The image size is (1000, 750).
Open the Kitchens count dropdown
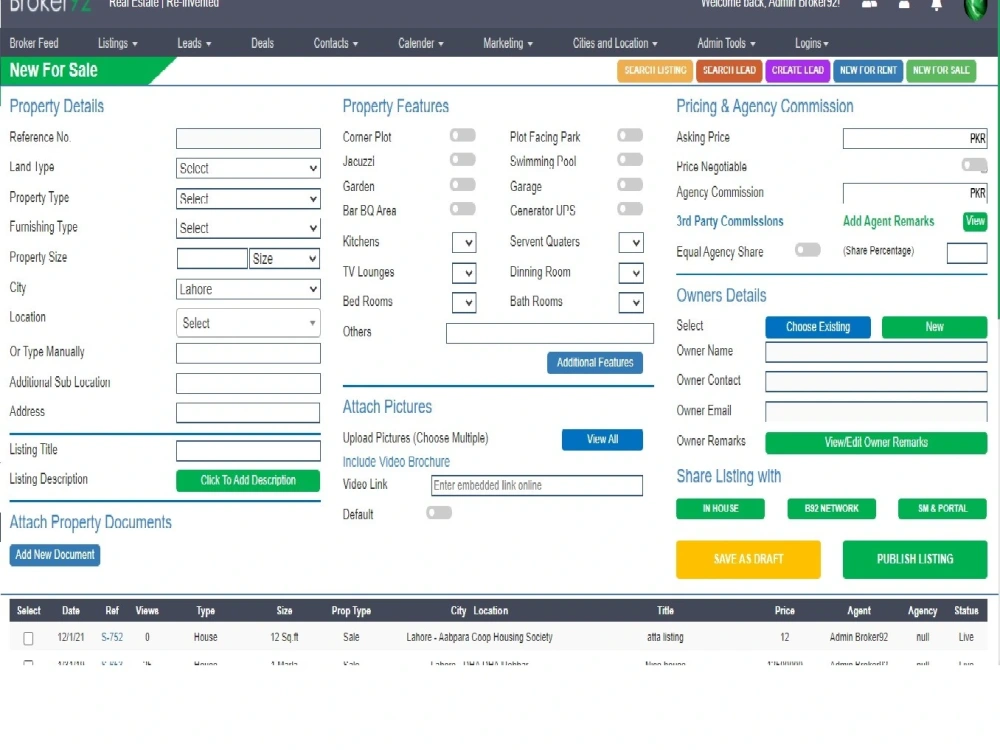464,242
